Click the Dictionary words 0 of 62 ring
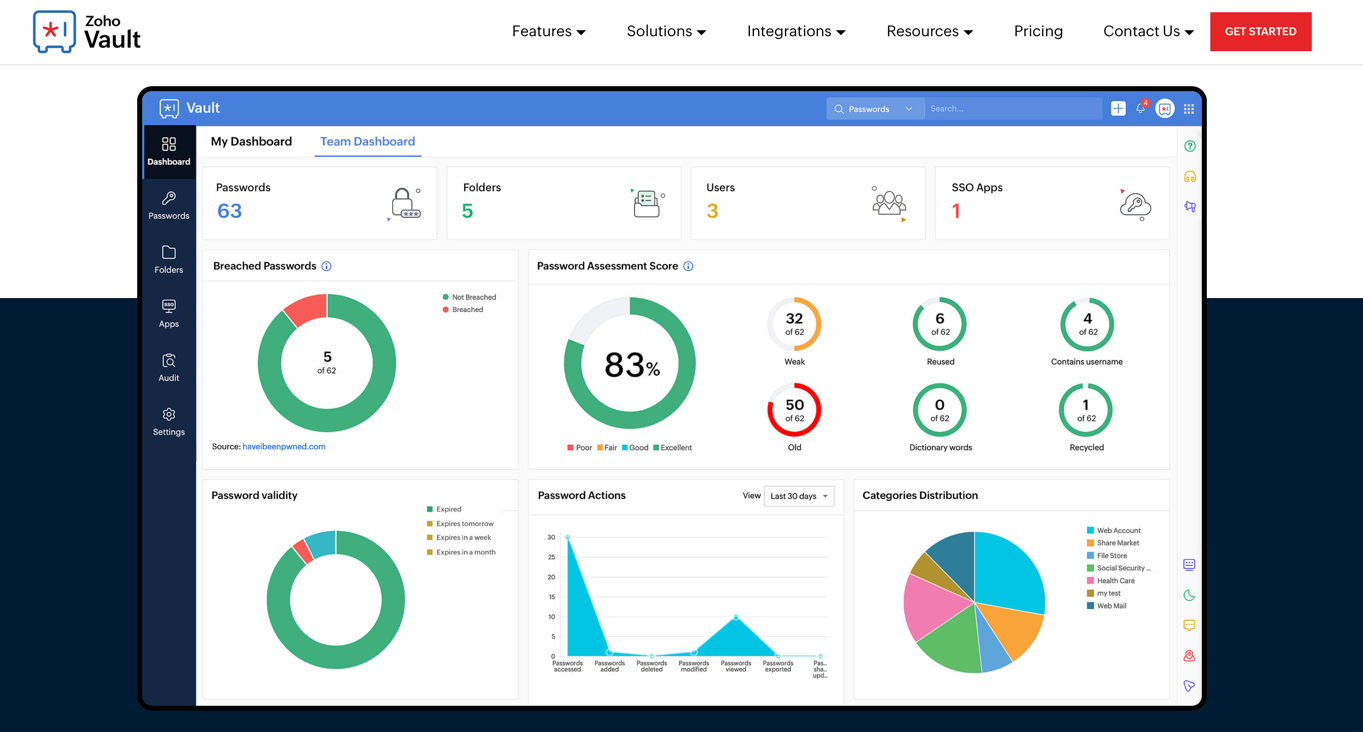 tap(940, 410)
